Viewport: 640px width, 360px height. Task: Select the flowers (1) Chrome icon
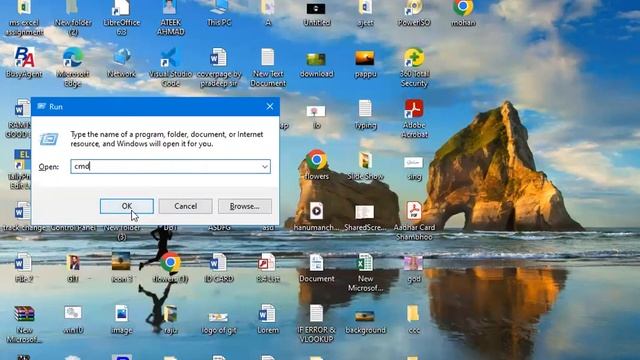(x=170, y=268)
